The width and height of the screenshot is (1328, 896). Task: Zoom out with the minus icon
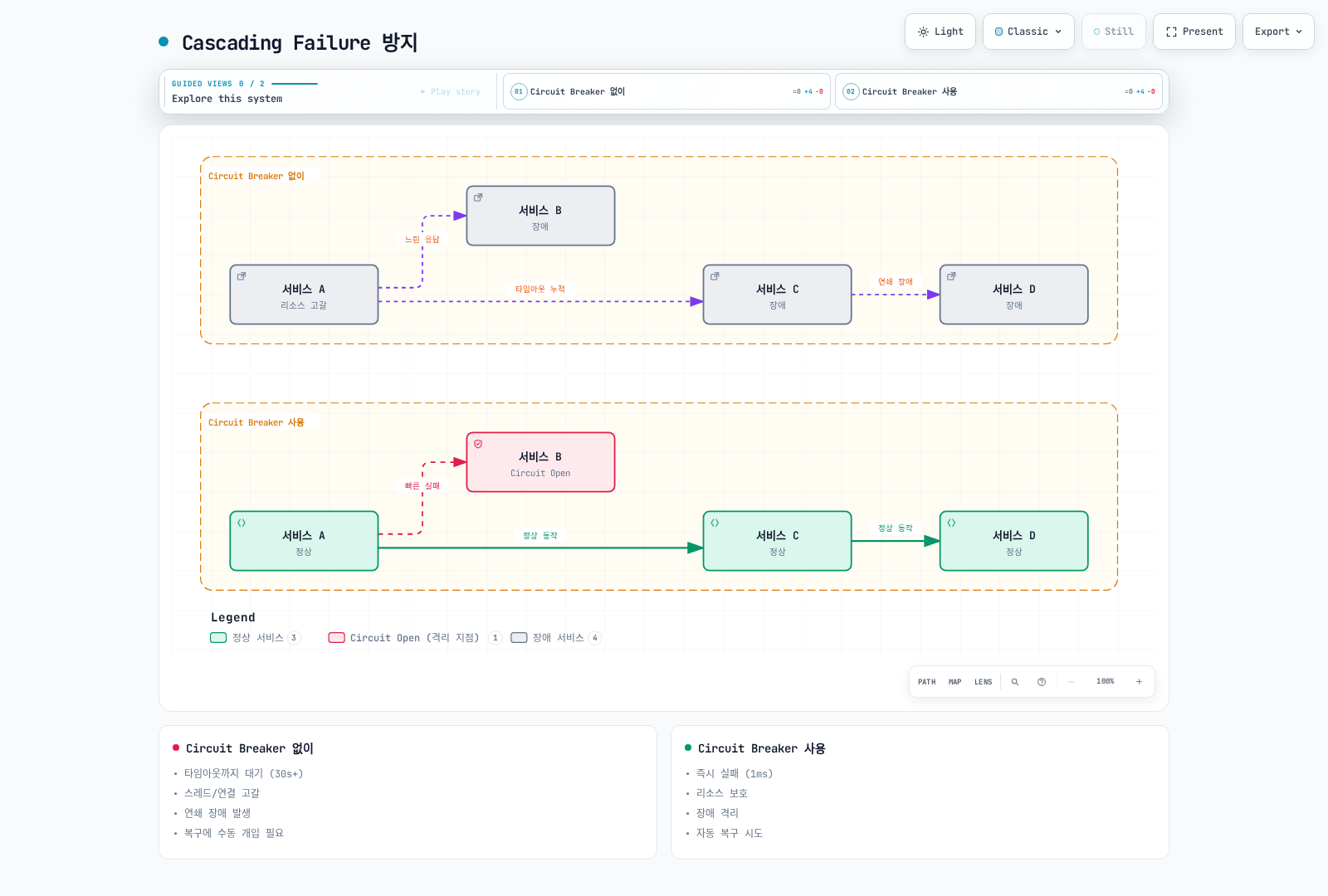pos(1072,682)
